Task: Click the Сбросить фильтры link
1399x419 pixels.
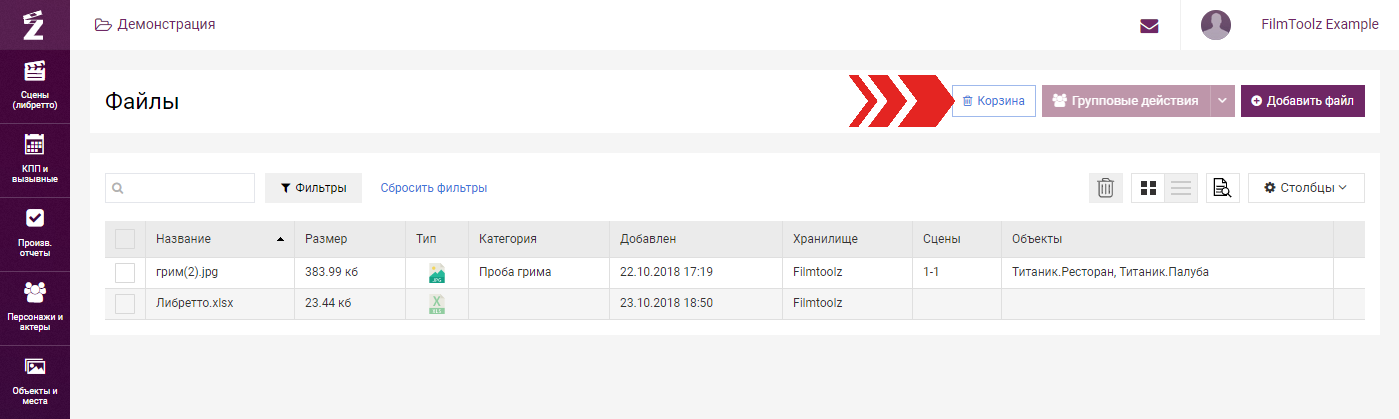Action: (433, 188)
